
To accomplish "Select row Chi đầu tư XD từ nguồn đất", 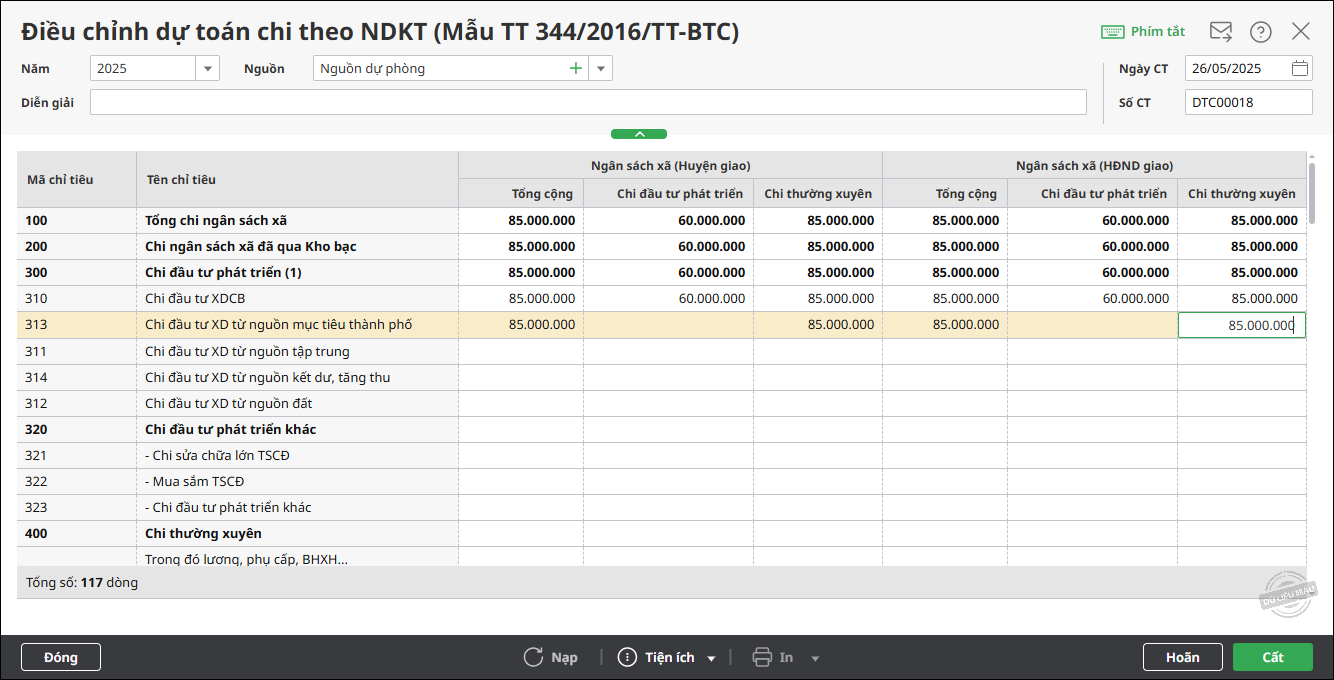I will tap(661, 403).
